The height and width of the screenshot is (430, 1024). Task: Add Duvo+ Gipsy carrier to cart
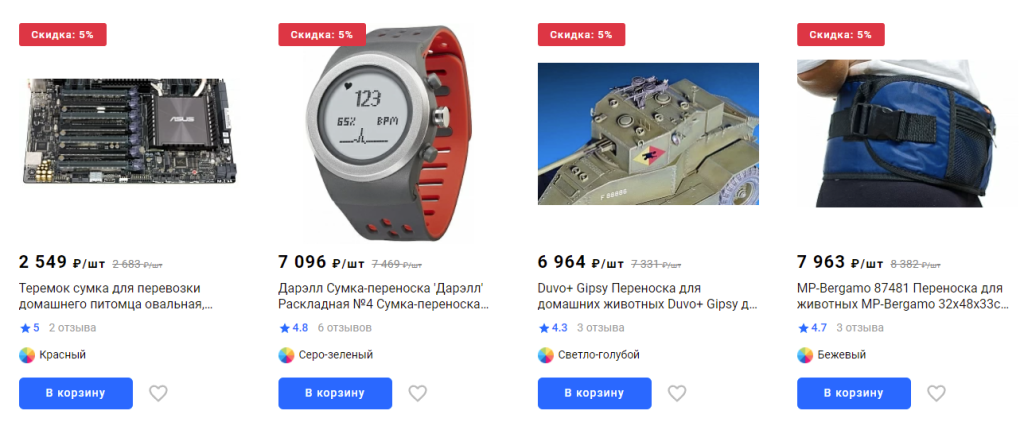pyautogui.click(x=594, y=393)
